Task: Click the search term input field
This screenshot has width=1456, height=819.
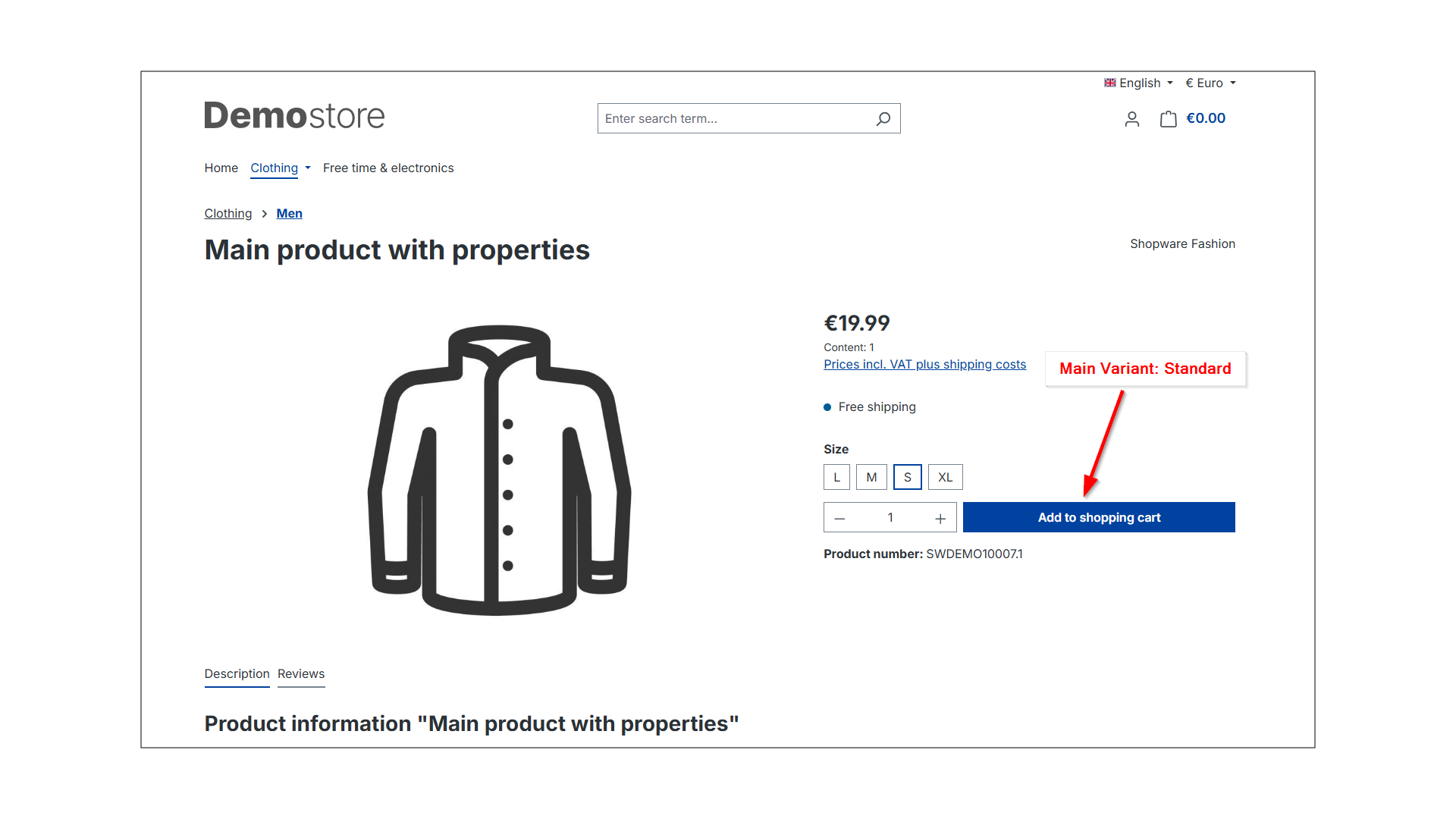Action: point(728,118)
